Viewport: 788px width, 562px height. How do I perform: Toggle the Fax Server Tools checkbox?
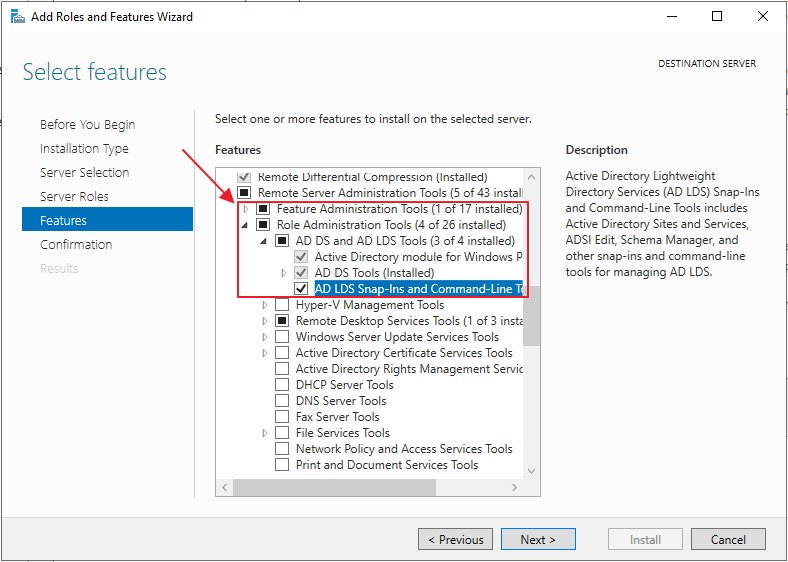[283, 417]
